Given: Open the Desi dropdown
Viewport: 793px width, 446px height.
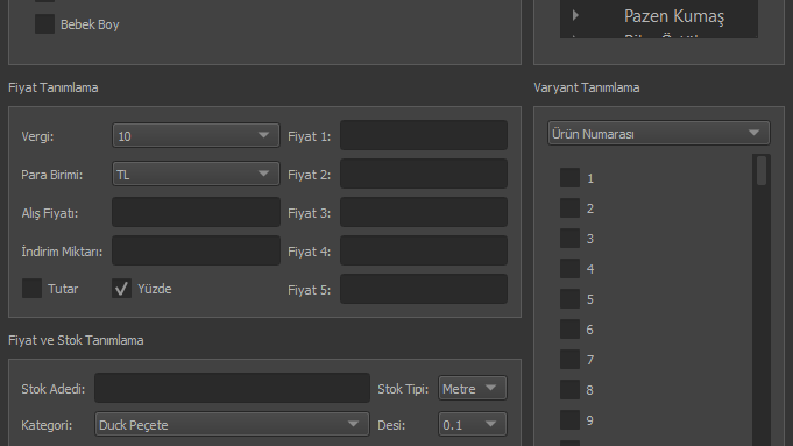Looking at the screenshot, I should pos(473,425).
